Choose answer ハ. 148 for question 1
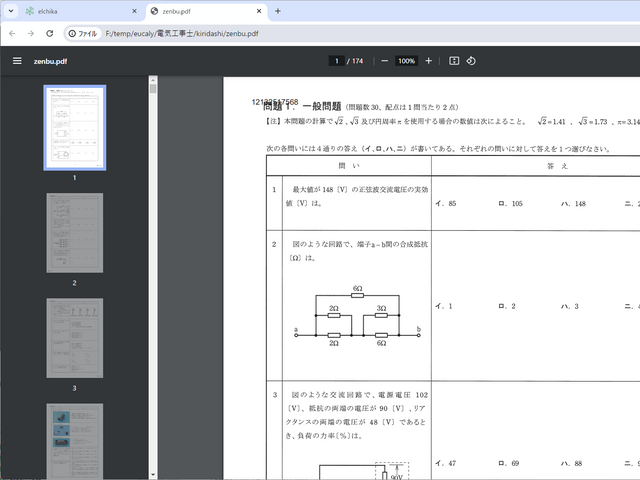This screenshot has height=480, width=640. [x=573, y=203]
